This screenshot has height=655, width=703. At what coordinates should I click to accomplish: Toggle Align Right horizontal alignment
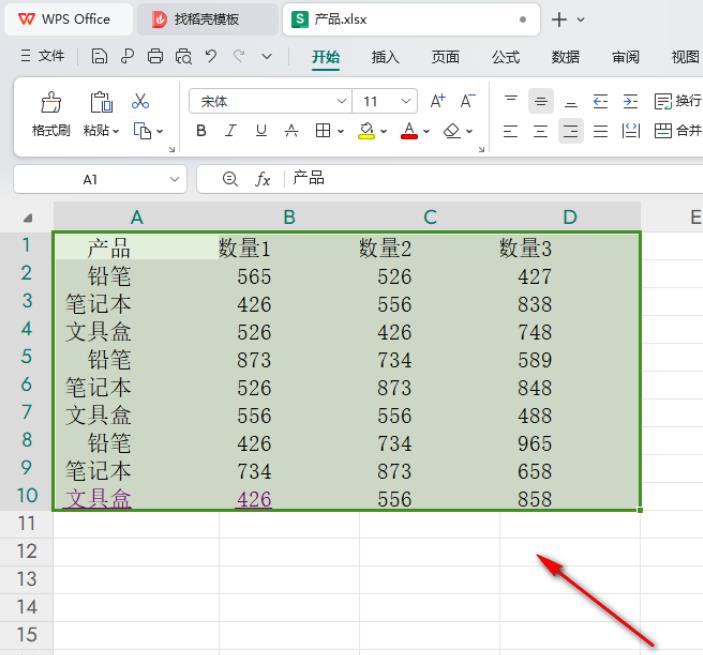pos(571,131)
